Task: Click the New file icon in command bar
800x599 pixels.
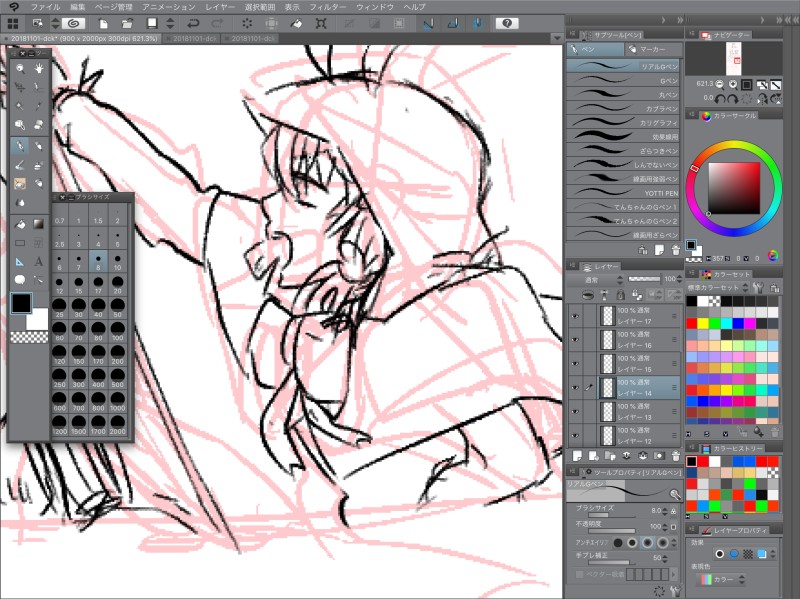Action: tap(104, 23)
